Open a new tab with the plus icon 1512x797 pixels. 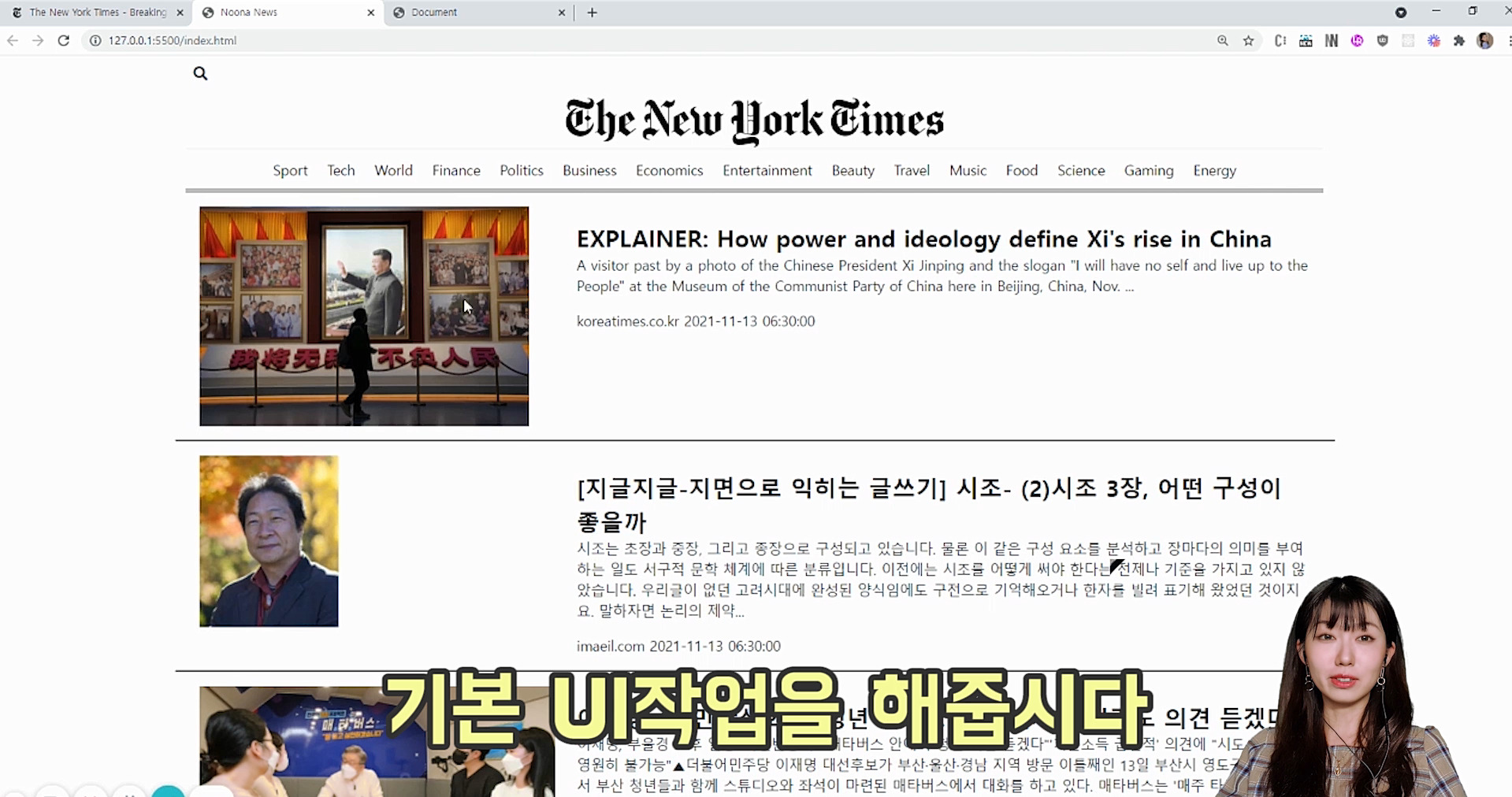593,13
